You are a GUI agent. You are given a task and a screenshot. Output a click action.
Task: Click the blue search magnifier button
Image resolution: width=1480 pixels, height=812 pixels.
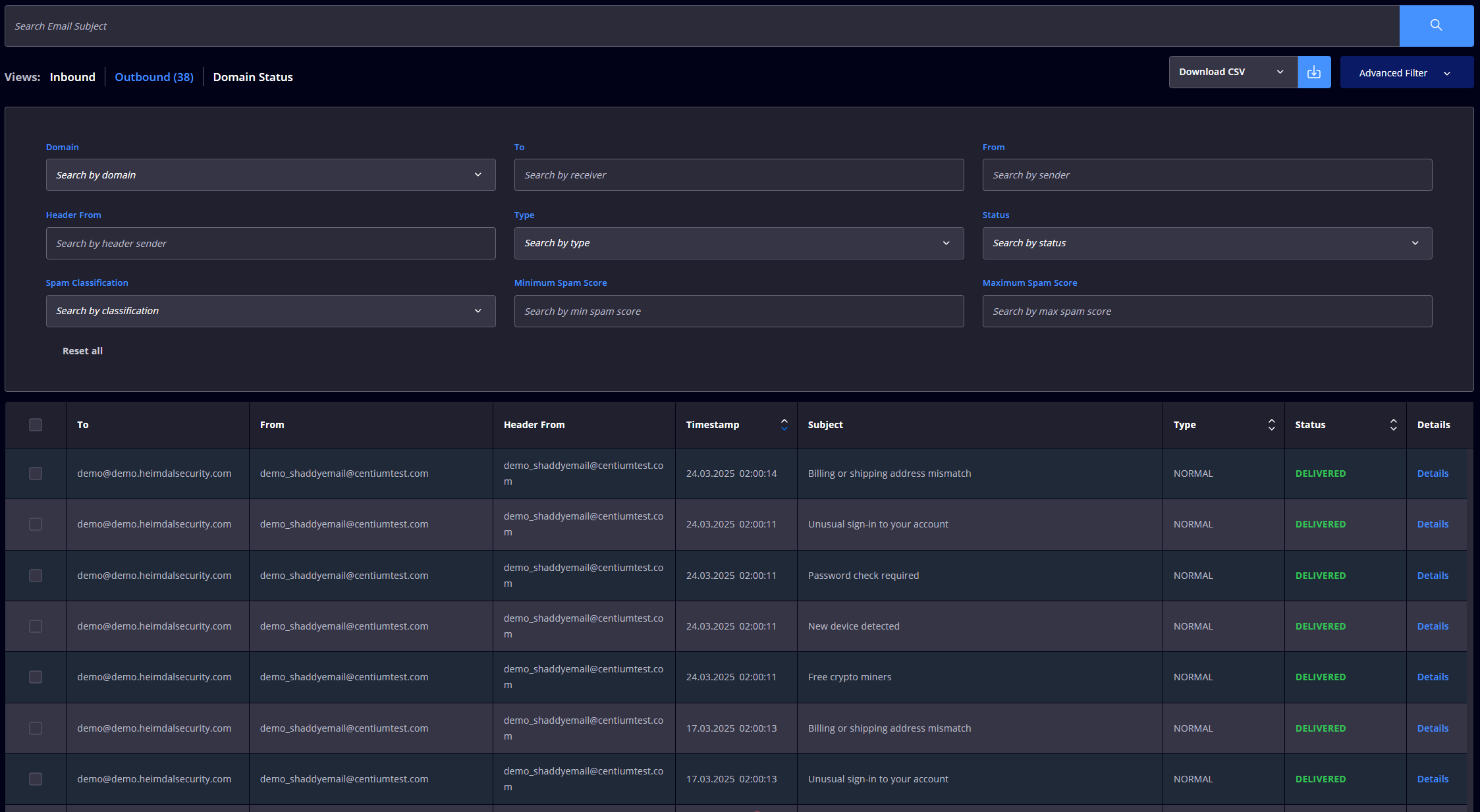1436,26
